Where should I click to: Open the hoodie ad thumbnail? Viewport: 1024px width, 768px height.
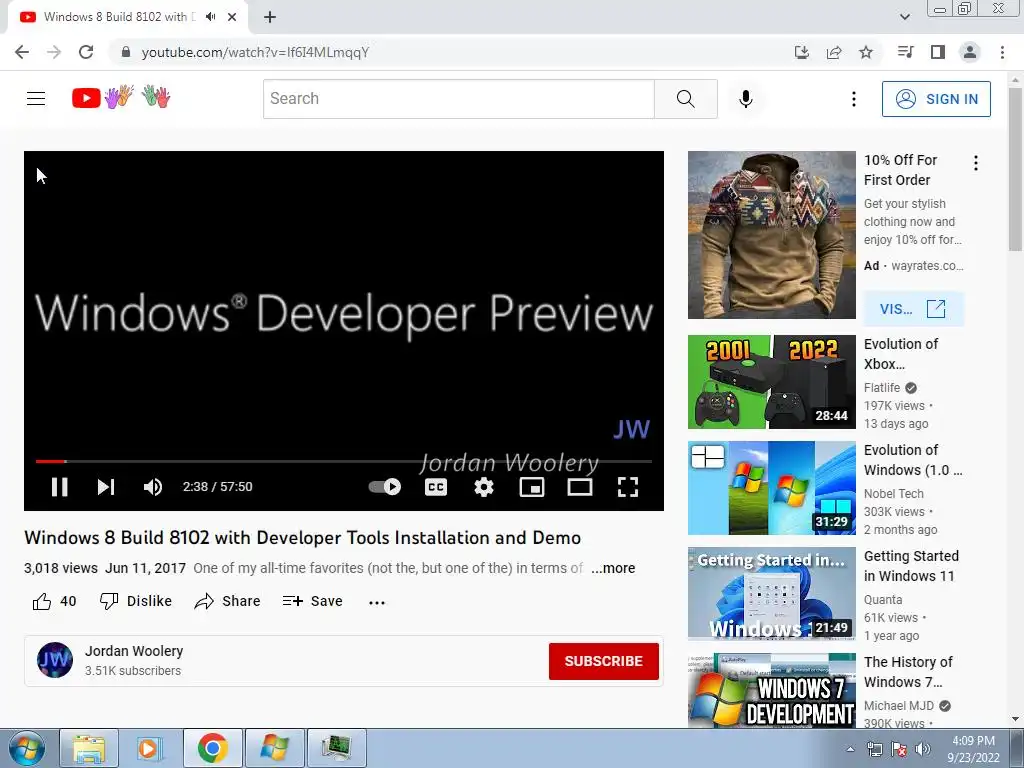pyautogui.click(x=771, y=235)
